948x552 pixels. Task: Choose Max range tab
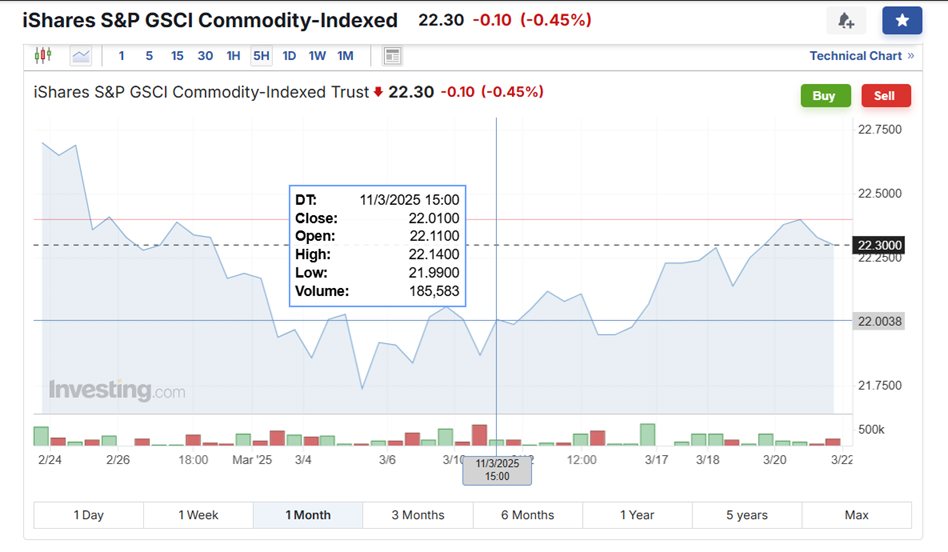coord(857,515)
